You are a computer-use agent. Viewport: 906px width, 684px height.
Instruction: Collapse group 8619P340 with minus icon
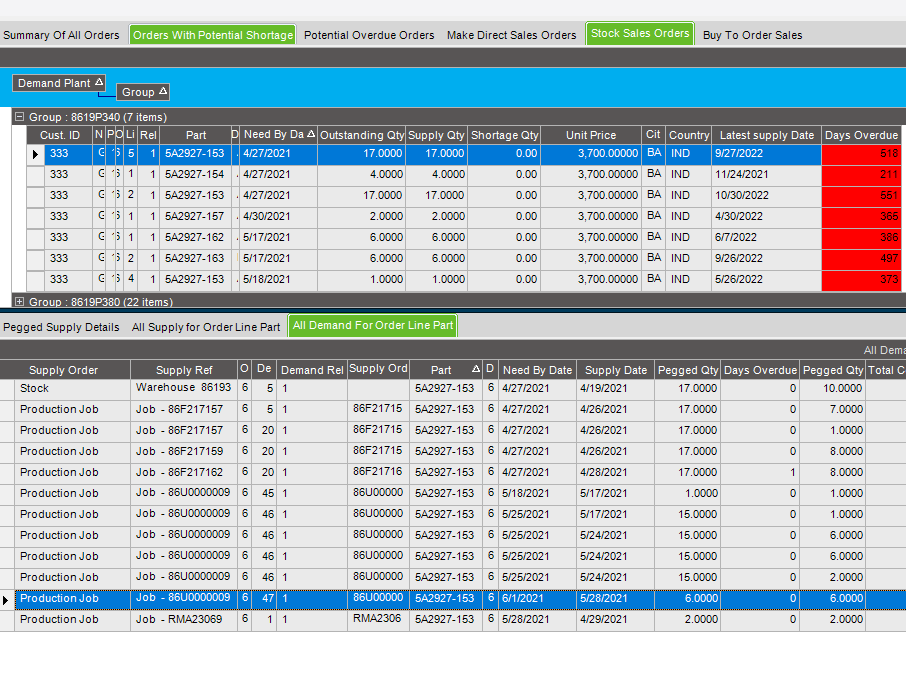(x=19, y=117)
